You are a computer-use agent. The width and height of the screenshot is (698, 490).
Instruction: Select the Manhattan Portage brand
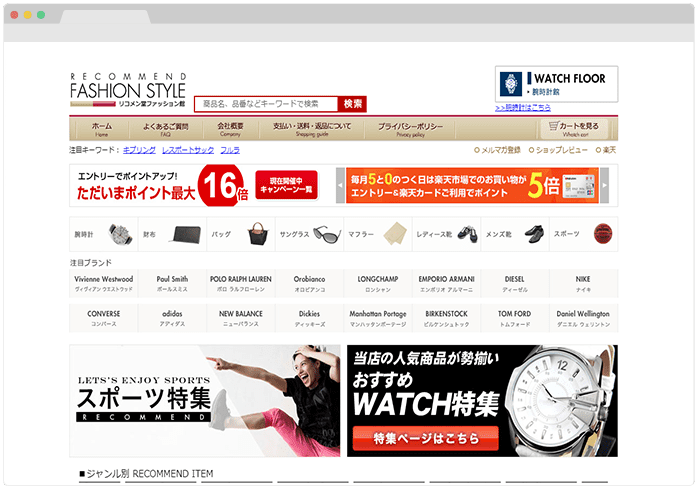(x=378, y=318)
